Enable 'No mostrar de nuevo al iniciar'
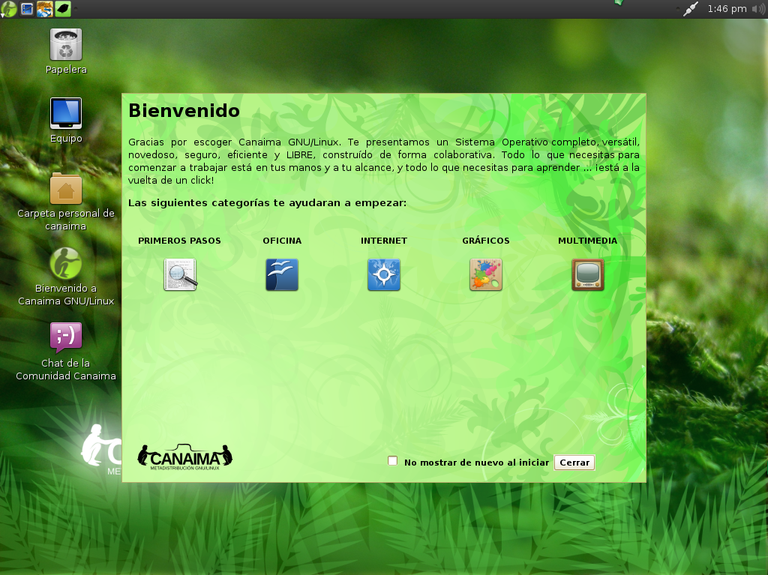Image resolution: width=768 pixels, height=575 pixels. pos(393,461)
